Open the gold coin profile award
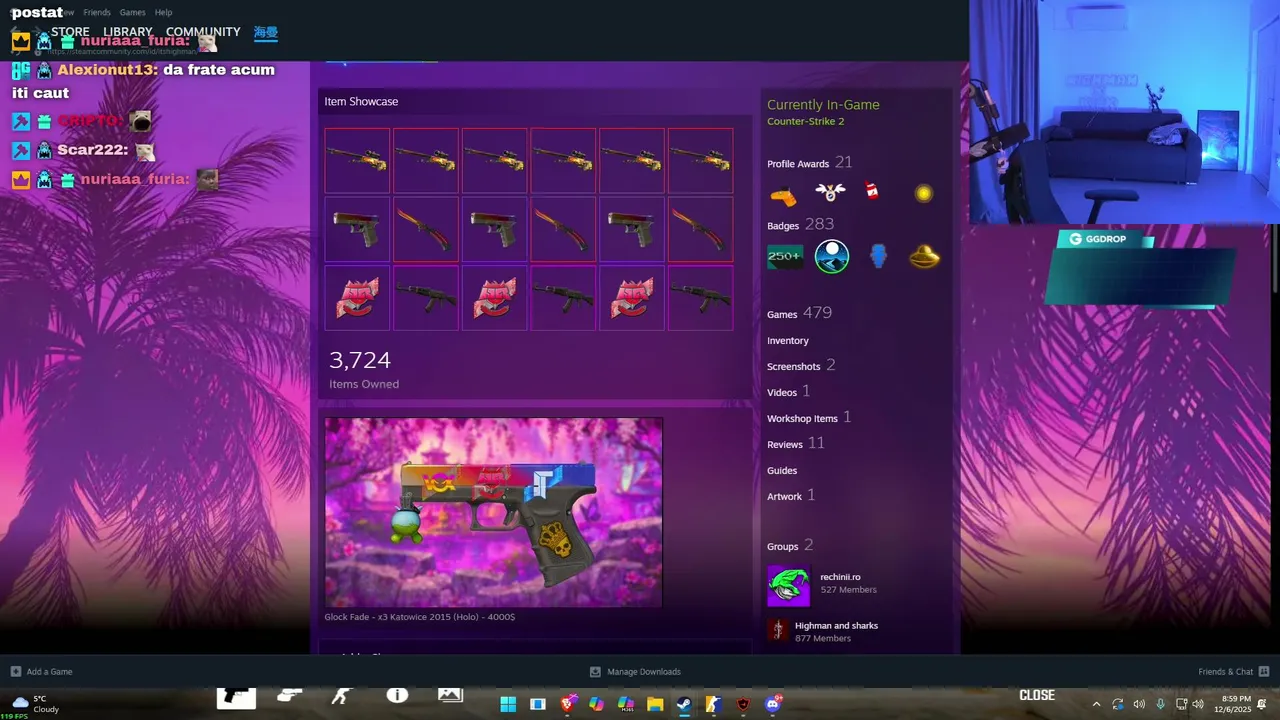The width and height of the screenshot is (1280, 720). tap(924, 193)
